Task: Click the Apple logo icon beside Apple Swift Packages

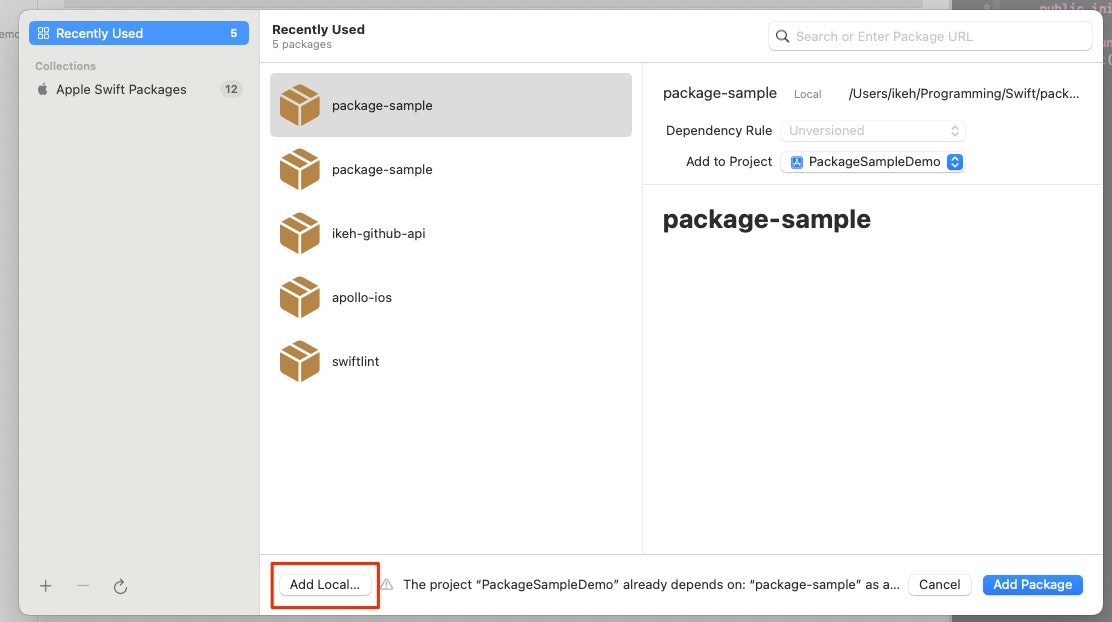Action: [x=43, y=89]
